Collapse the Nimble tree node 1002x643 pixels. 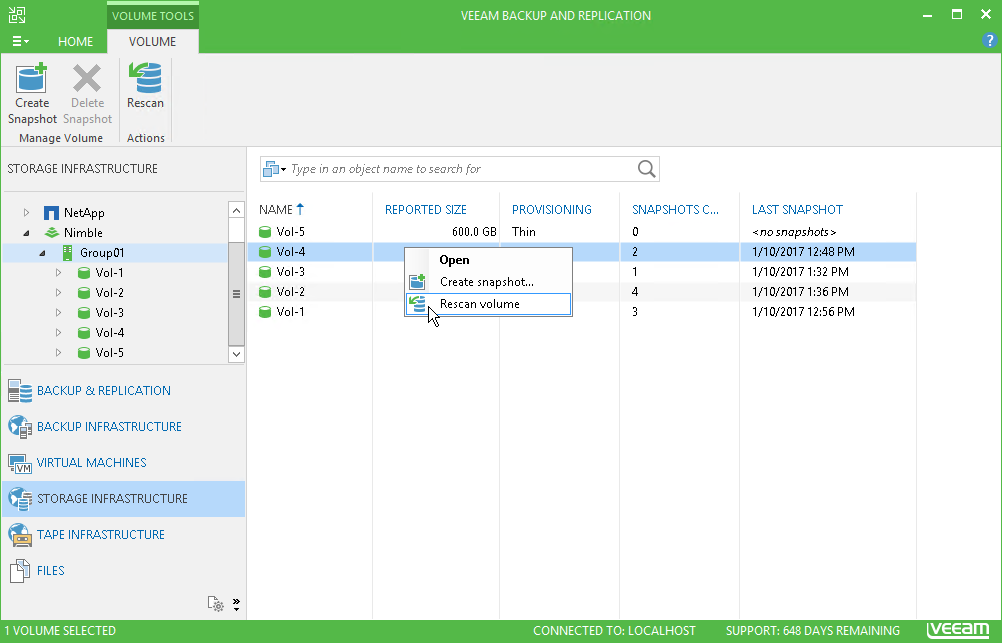26,233
